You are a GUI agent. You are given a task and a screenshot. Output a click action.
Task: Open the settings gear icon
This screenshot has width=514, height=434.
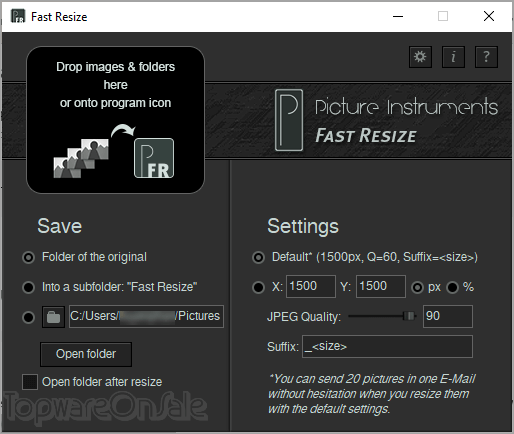tap(420, 57)
